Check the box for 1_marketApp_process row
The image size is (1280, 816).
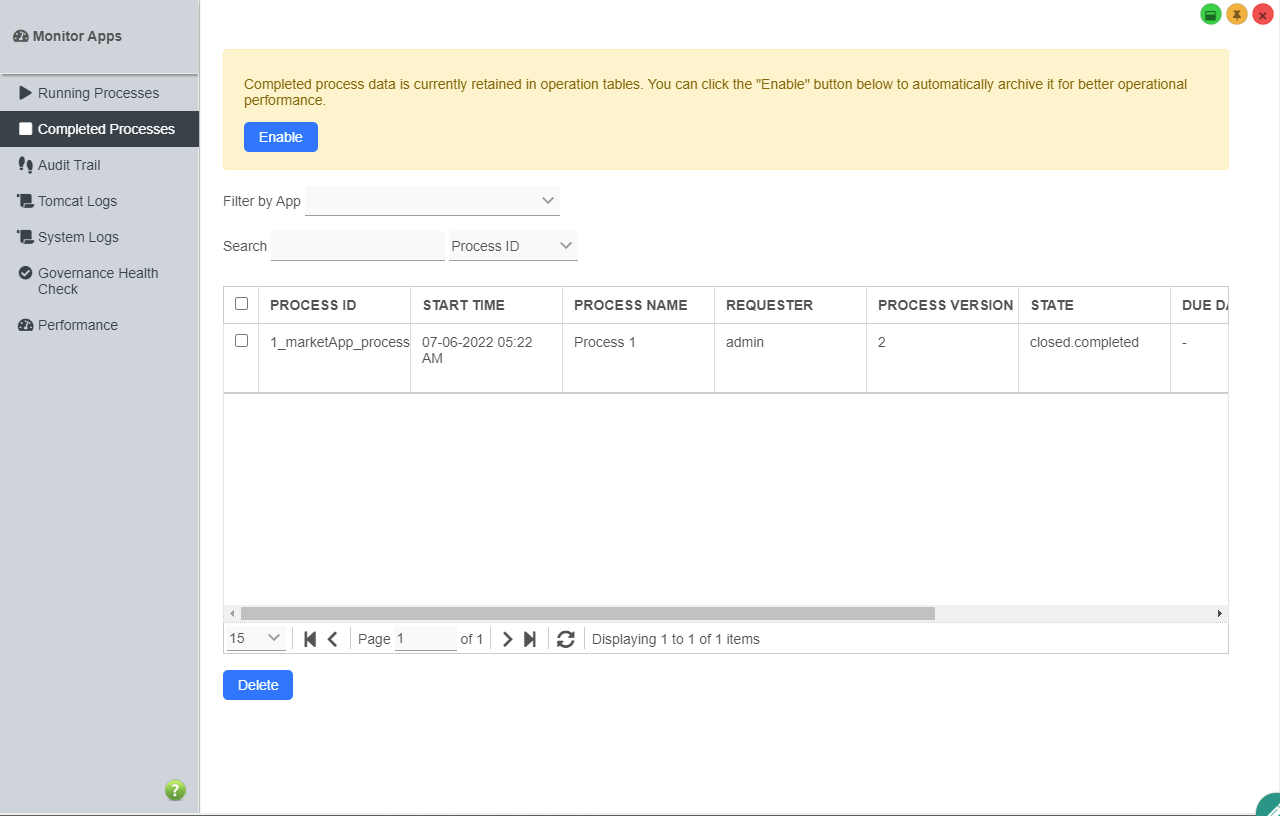[x=241, y=341]
